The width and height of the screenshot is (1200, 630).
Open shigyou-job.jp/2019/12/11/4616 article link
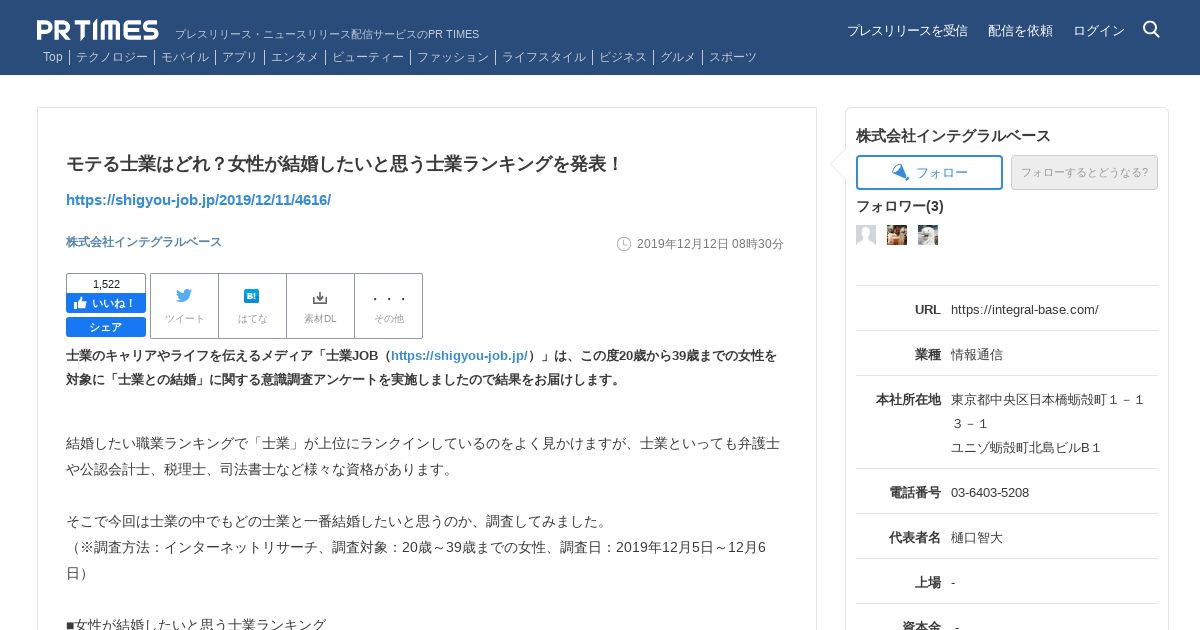point(198,200)
